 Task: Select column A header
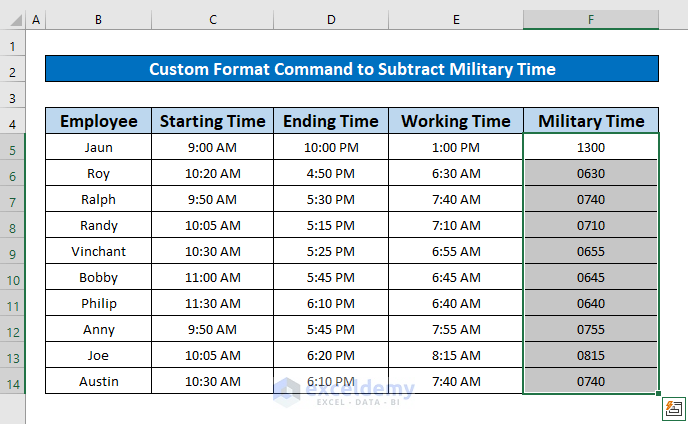click(x=36, y=19)
